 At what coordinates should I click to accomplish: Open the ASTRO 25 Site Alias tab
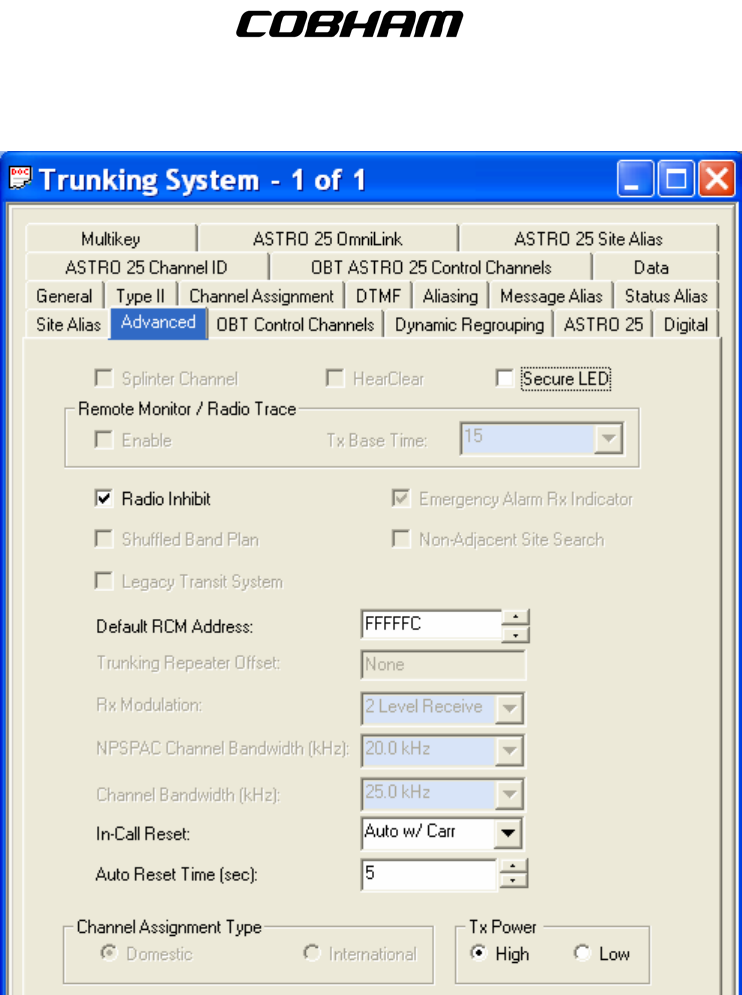pyautogui.click(x=588, y=239)
